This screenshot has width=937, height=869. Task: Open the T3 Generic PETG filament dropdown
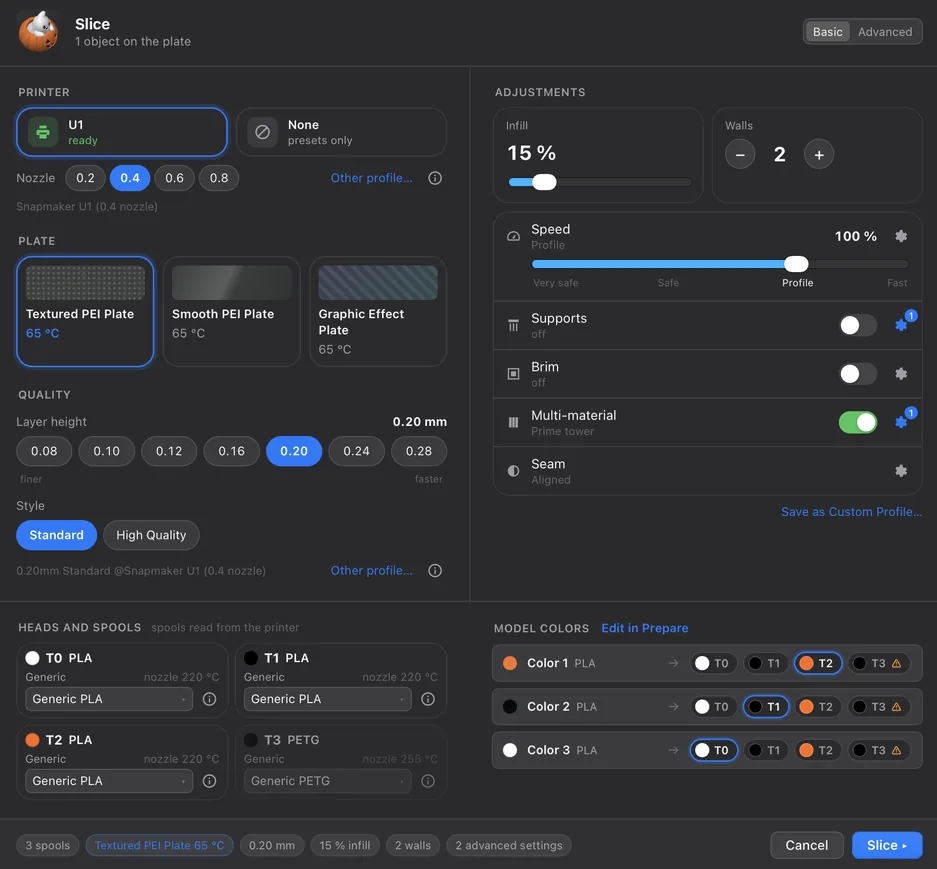click(327, 781)
